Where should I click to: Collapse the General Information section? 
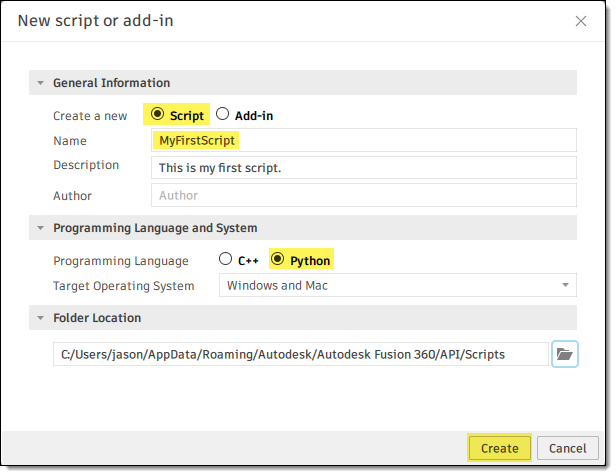(41, 83)
